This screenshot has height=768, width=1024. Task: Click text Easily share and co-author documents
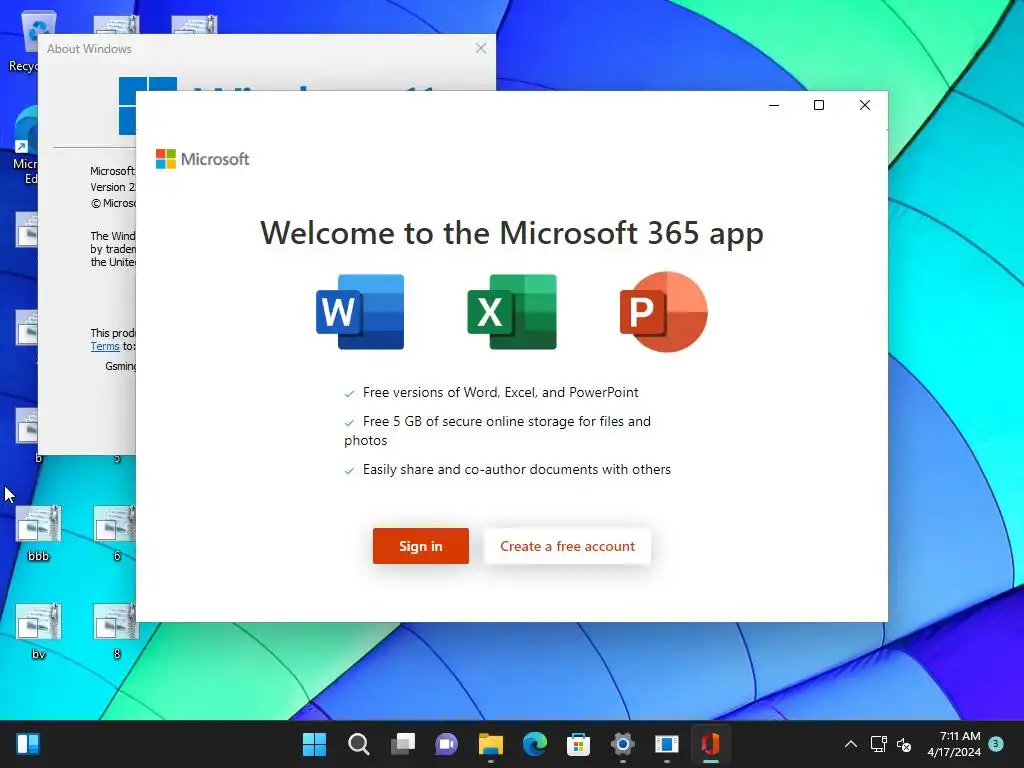coord(517,470)
